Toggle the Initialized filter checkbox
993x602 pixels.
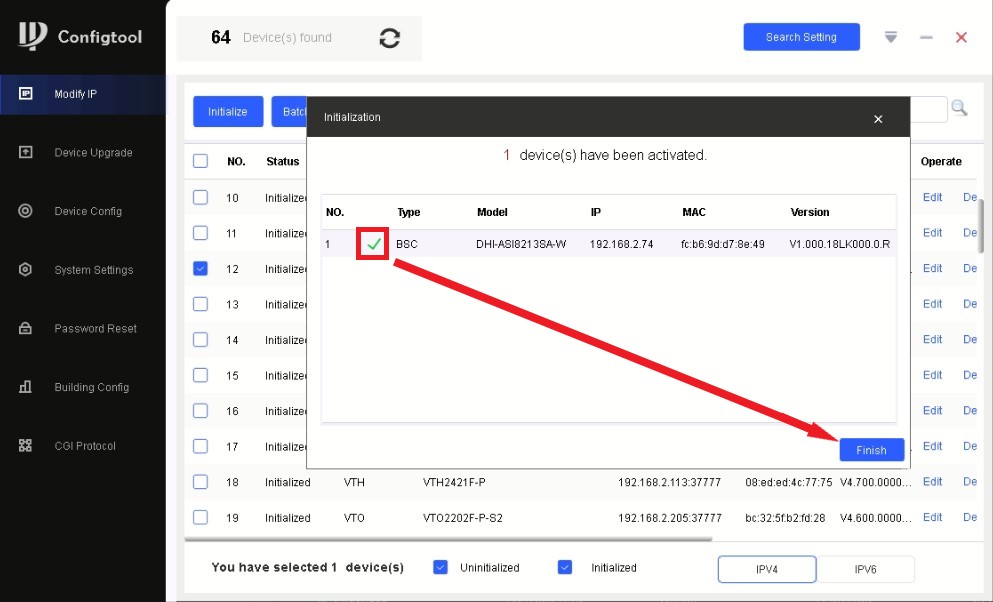pos(565,567)
